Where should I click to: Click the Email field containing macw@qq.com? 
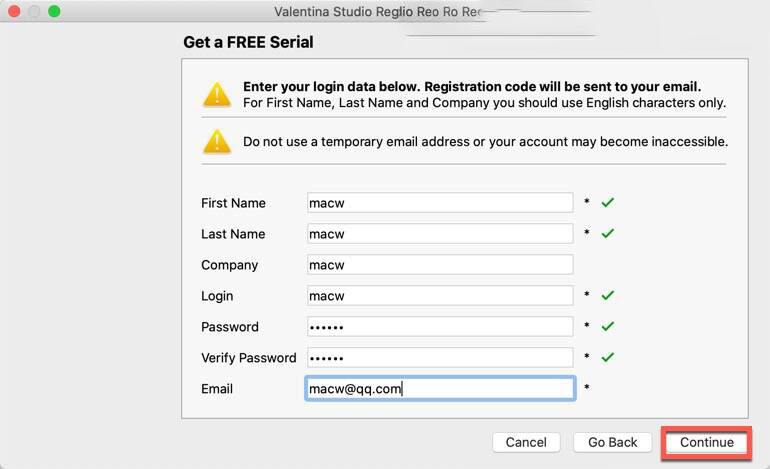coord(440,388)
